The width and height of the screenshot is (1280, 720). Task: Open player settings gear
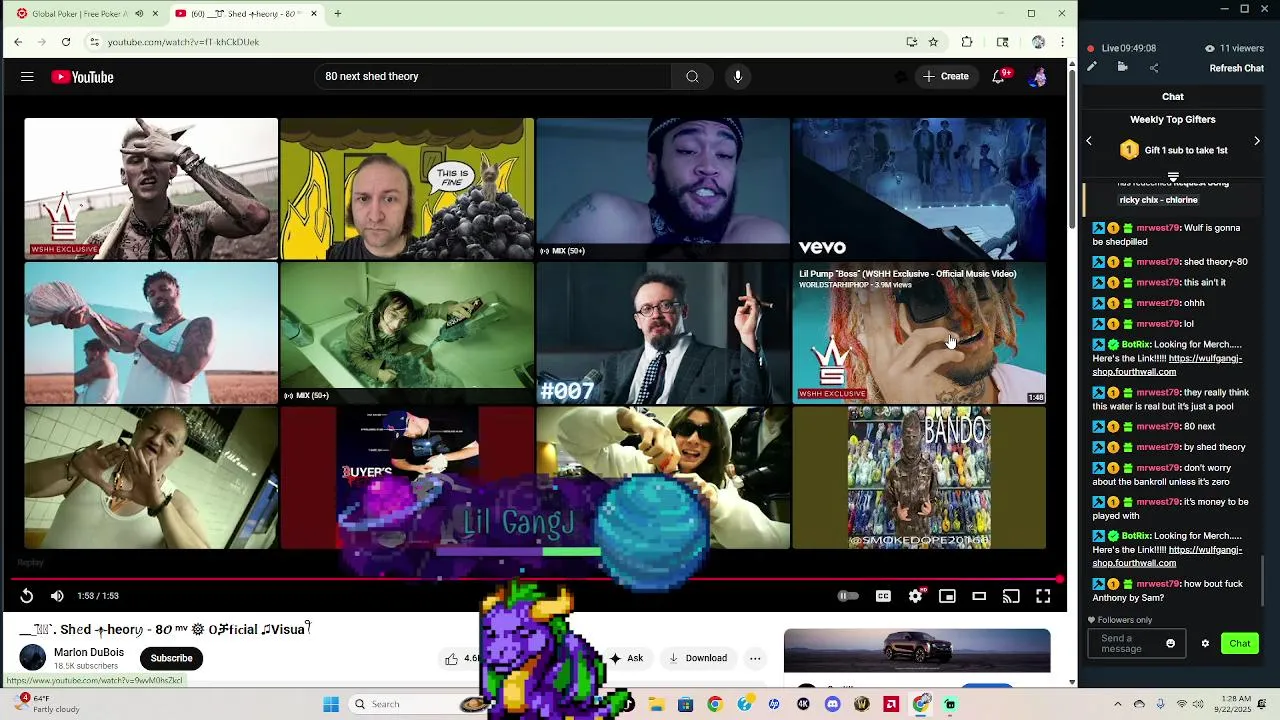[915, 596]
